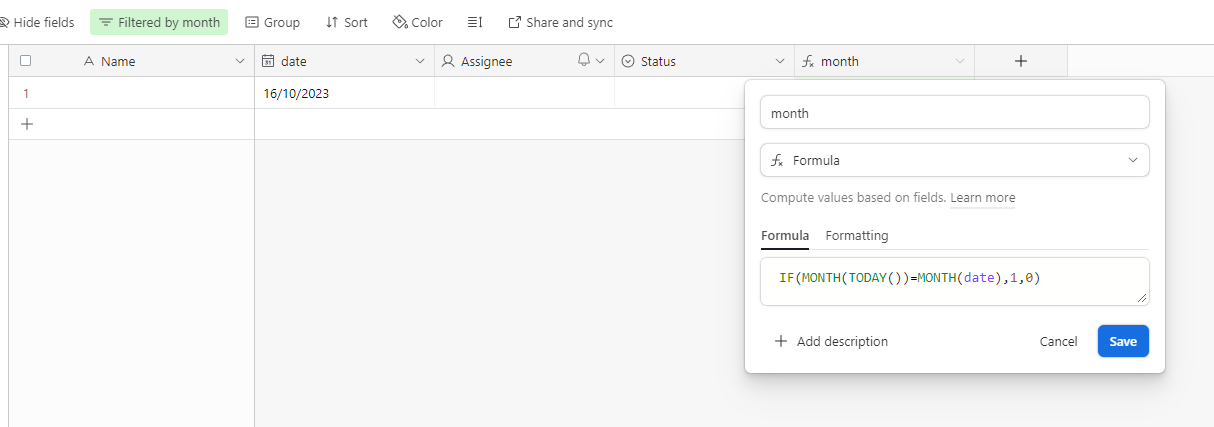This screenshot has height=427, width=1214.
Task: Click the Sort toolbar icon
Action: tap(346, 22)
